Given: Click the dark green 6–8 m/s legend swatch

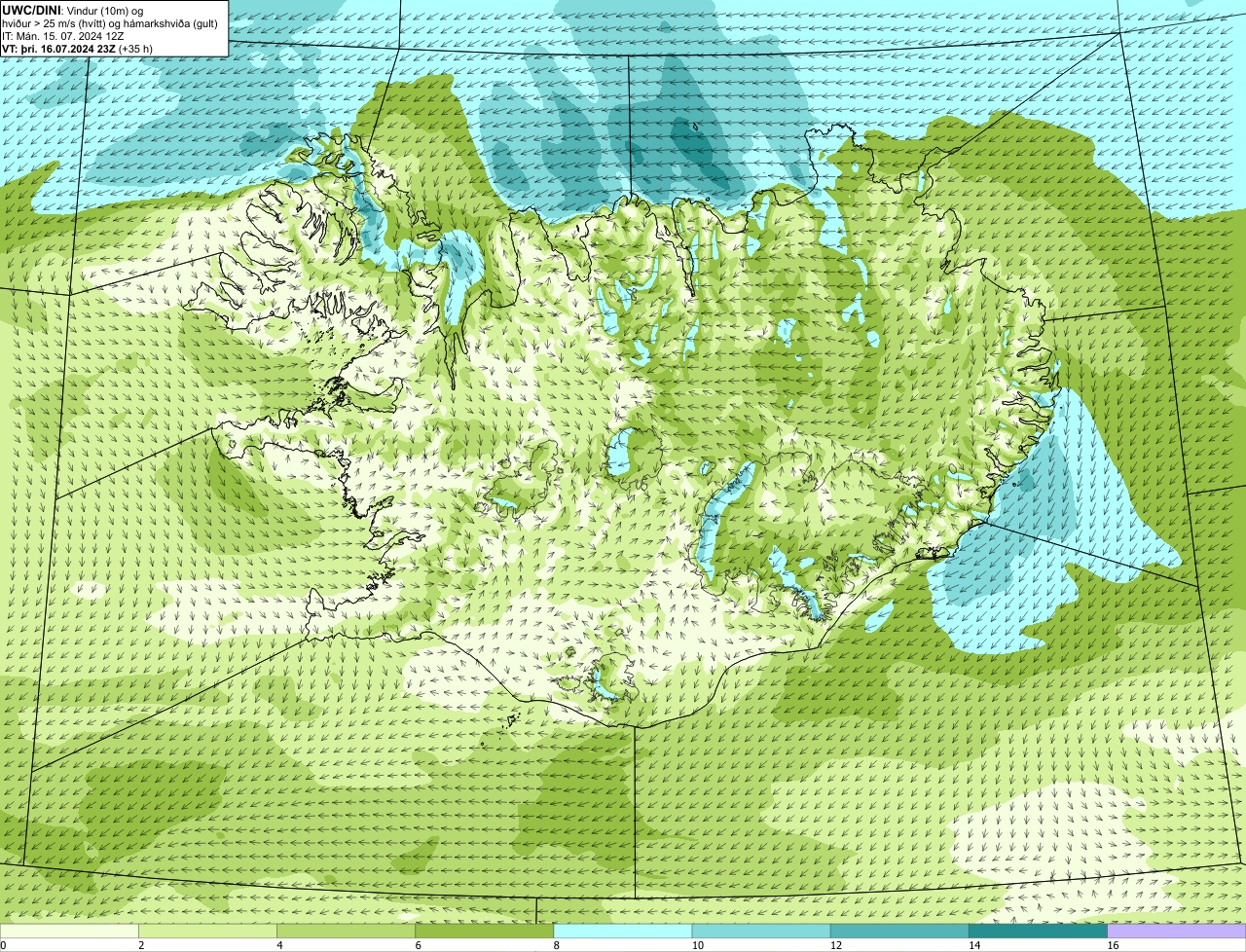Looking at the screenshot, I should [x=486, y=932].
